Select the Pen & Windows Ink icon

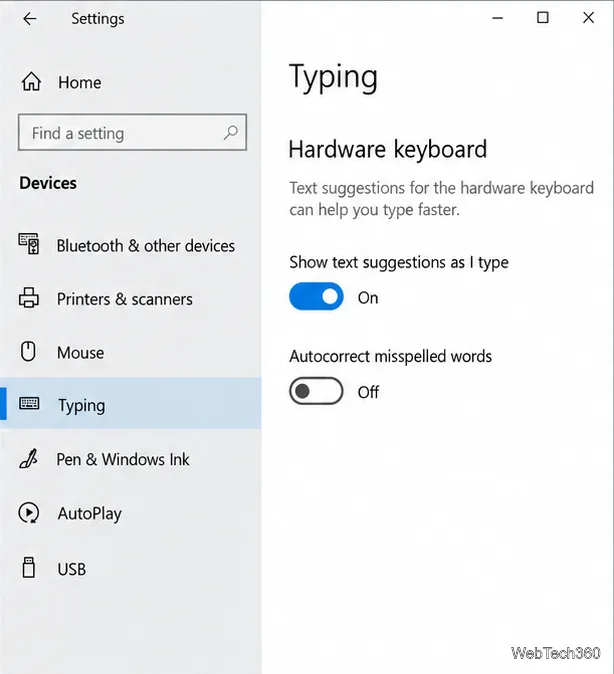[x=29, y=459]
